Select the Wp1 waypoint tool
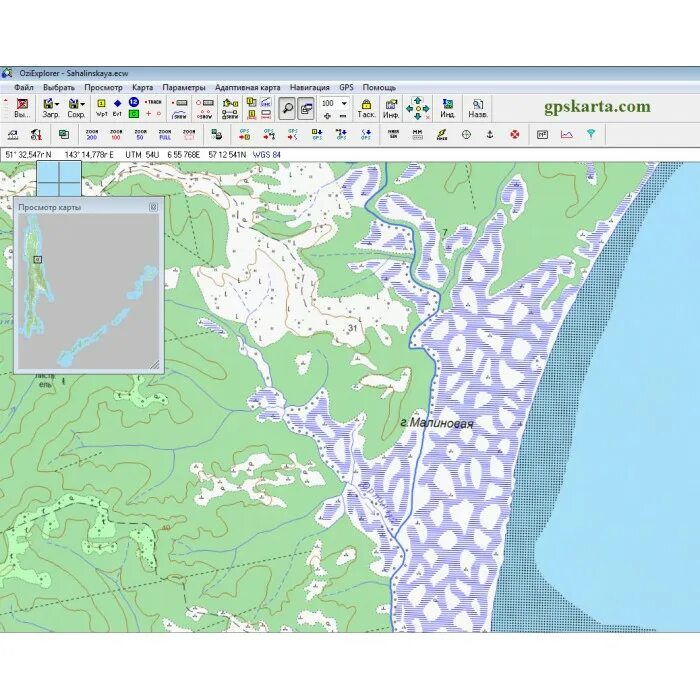 pyautogui.click(x=102, y=108)
